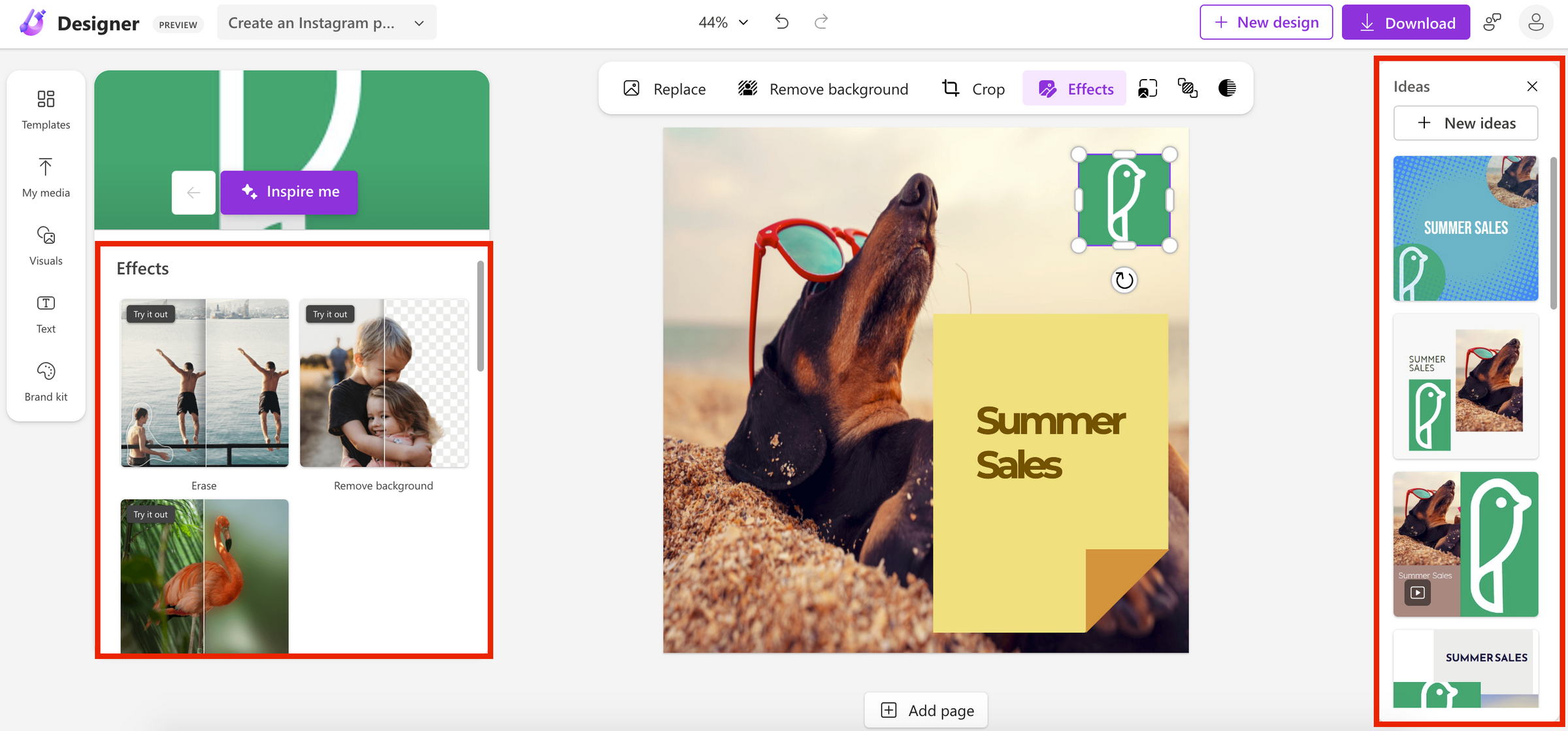Select the frame/image placement tool
Screen dimensions: 1568x731
[x=1147, y=88]
